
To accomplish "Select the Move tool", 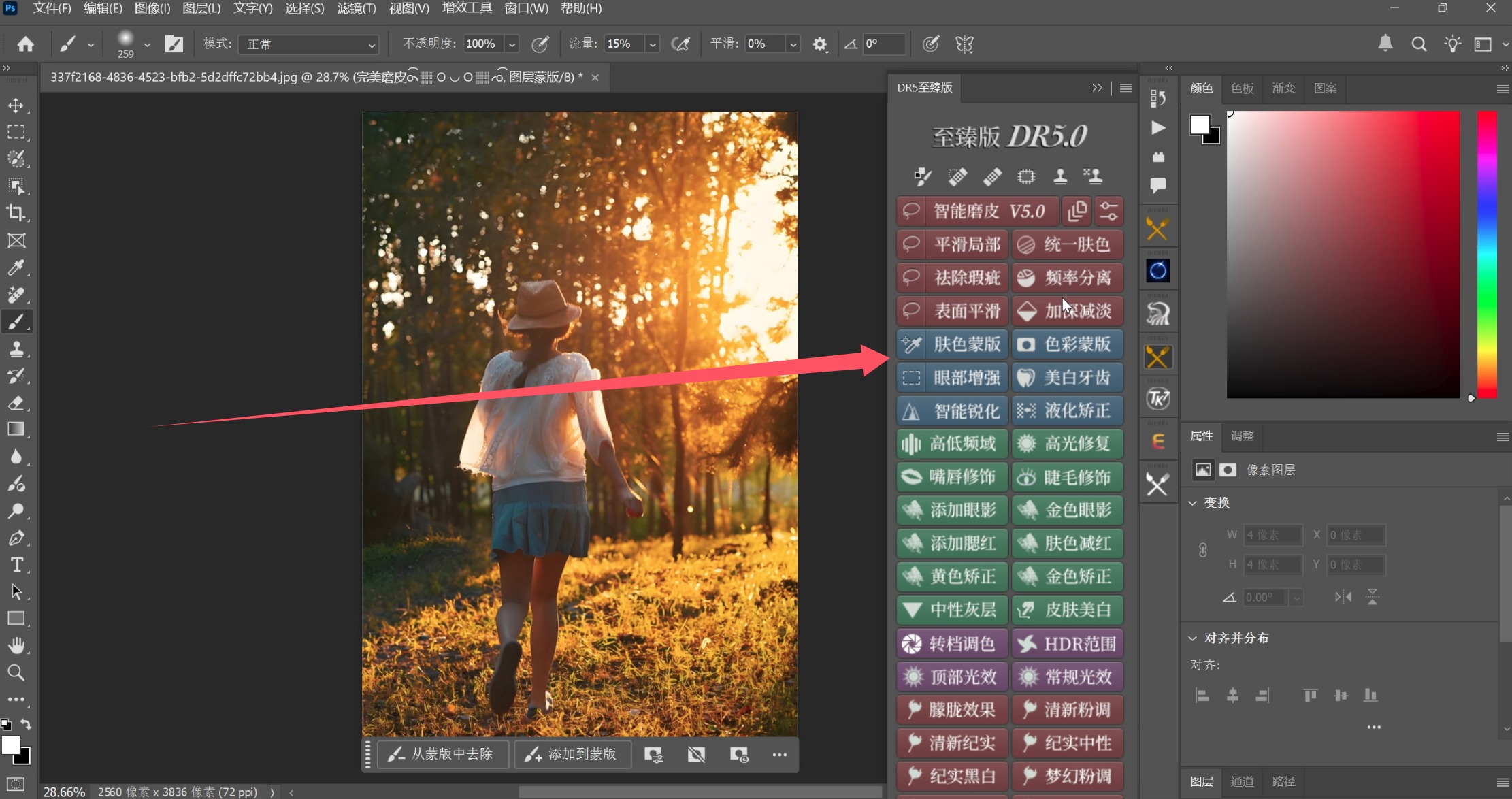I will 16,105.
